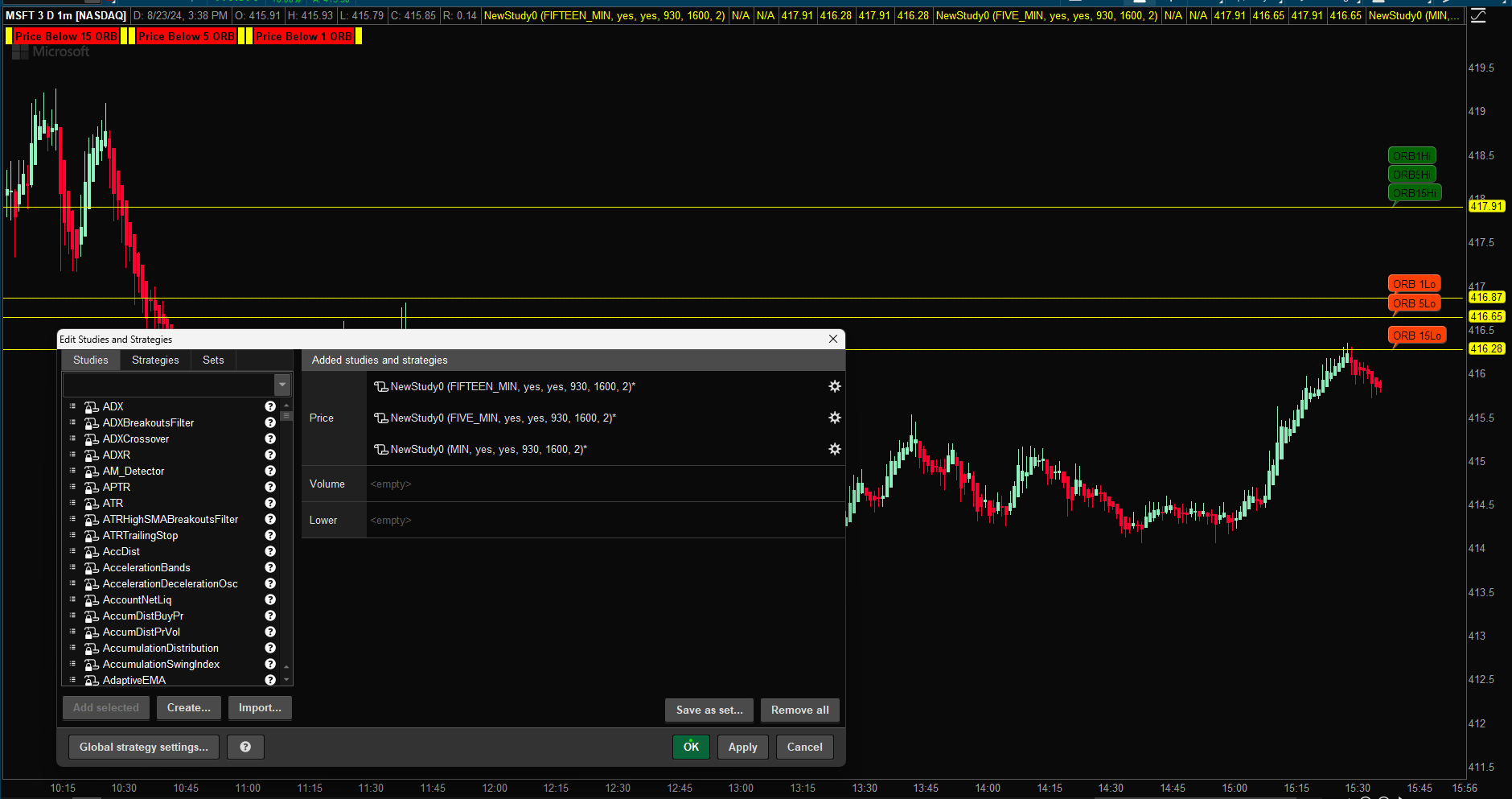This screenshot has width=1512, height=799.
Task: Show help for AccountNetLiq study
Action: coord(270,599)
